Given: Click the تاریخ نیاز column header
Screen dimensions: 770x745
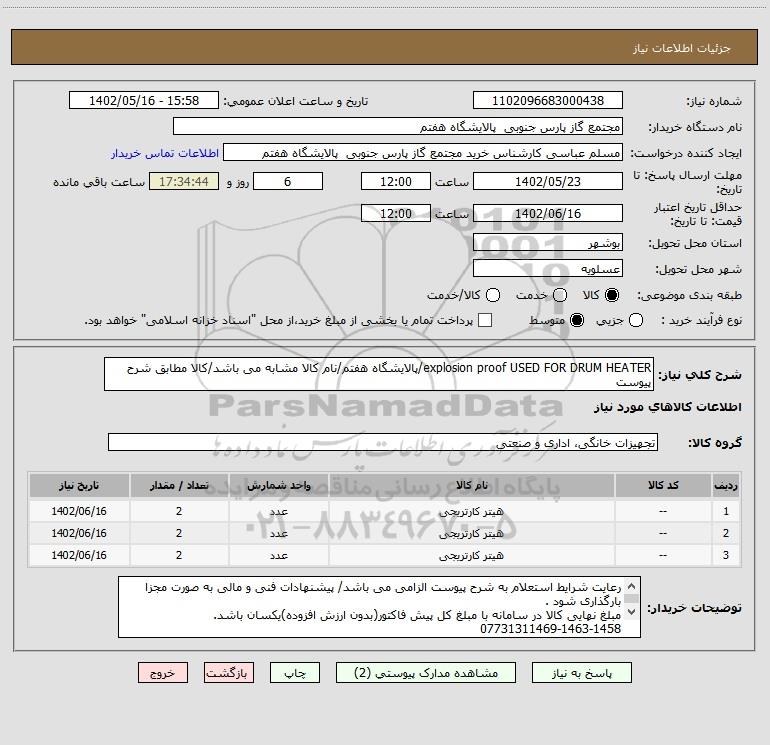Looking at the screenshot, I should (x=79, y=485).
